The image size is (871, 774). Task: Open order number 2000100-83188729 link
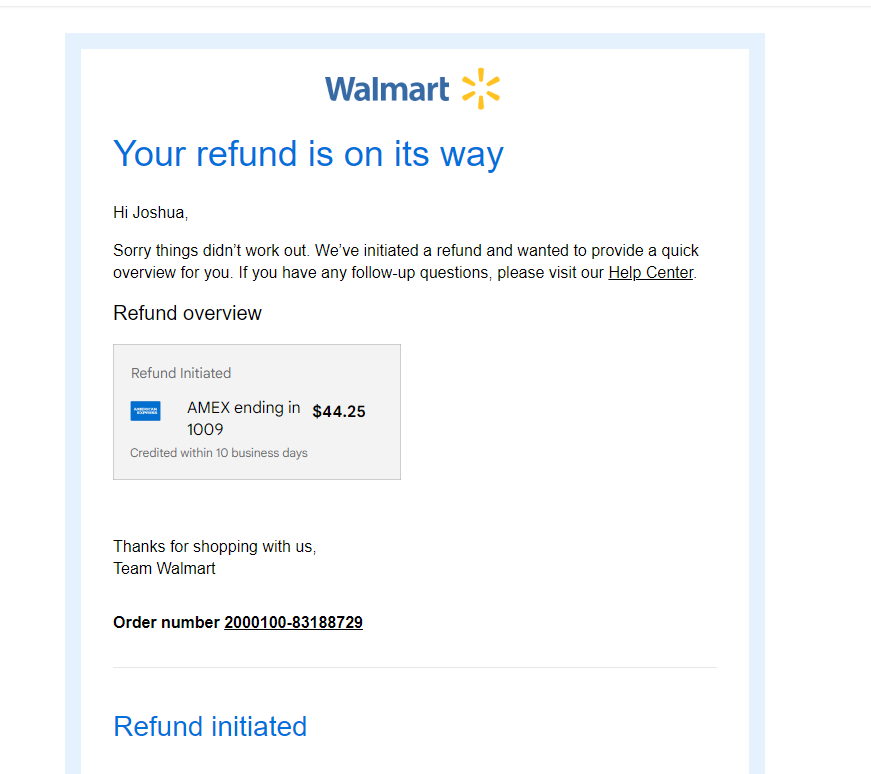click(293, 622)
